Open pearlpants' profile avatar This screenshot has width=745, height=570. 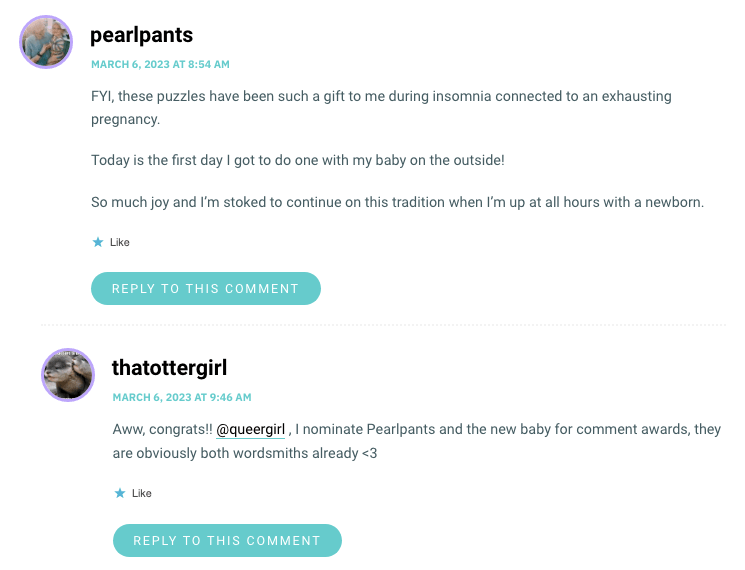pyautogui.click(x=46, y=42)
